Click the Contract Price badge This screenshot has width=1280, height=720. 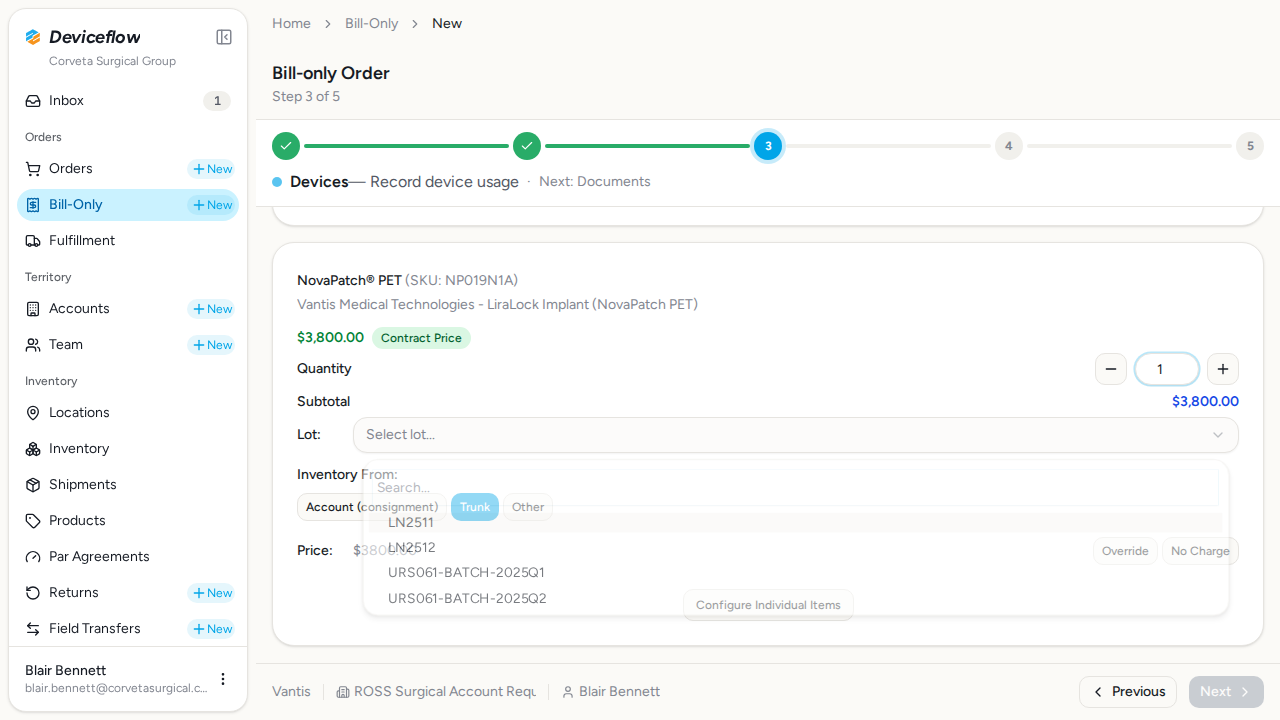[421, 338]
